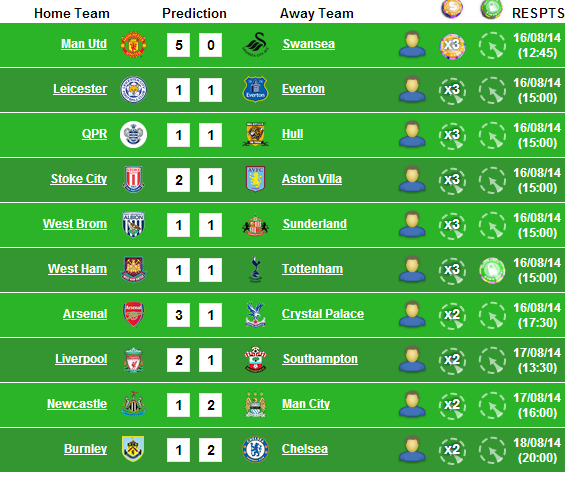This screenshot has height=496, width=579.
Task: Edit Man Utd home score prediction box
Action: tap(178, 45)
